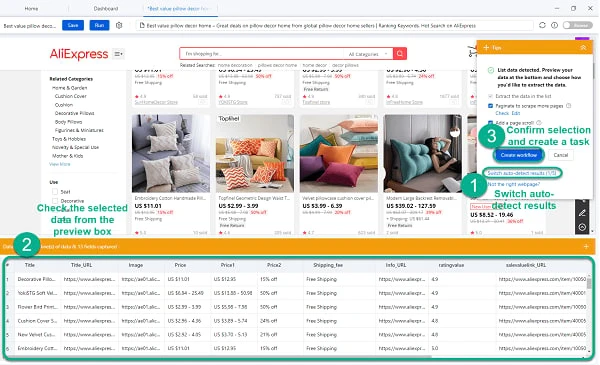
Task: Click the pencil edit icon on the dark sidebar
Action: click(x=582, y=213)
